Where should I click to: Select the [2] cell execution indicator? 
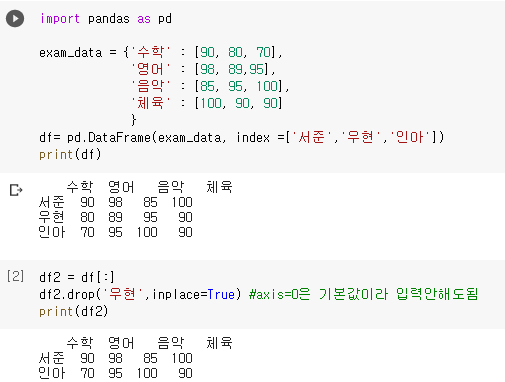click(15, 276)
